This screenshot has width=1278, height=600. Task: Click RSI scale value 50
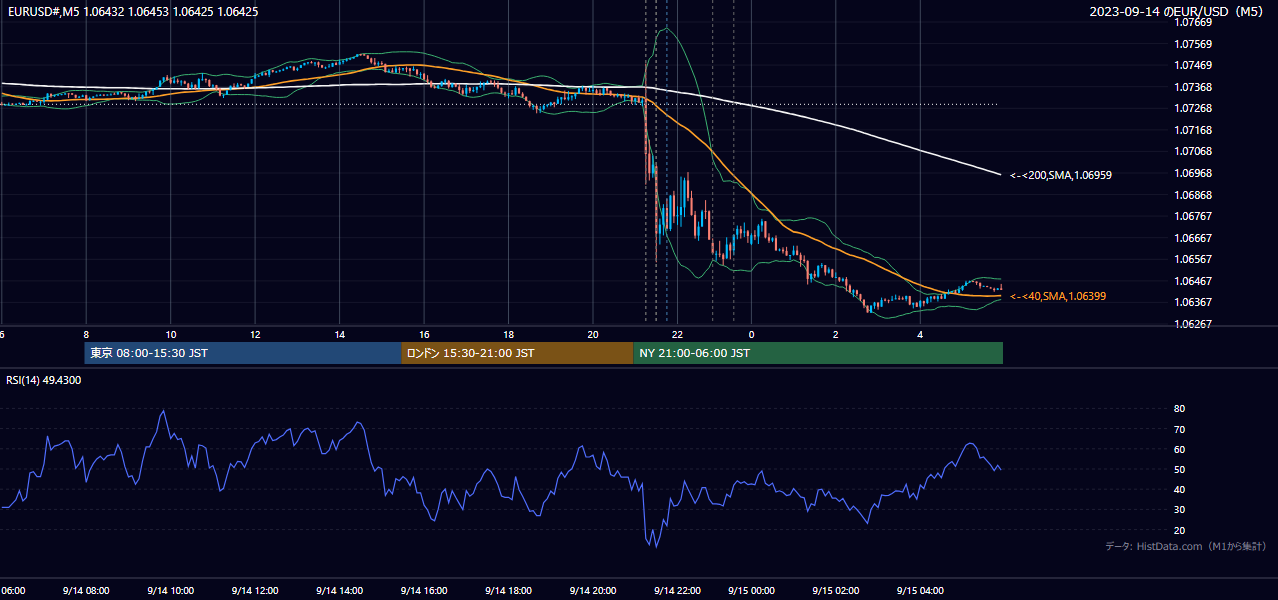[1179, 469]
